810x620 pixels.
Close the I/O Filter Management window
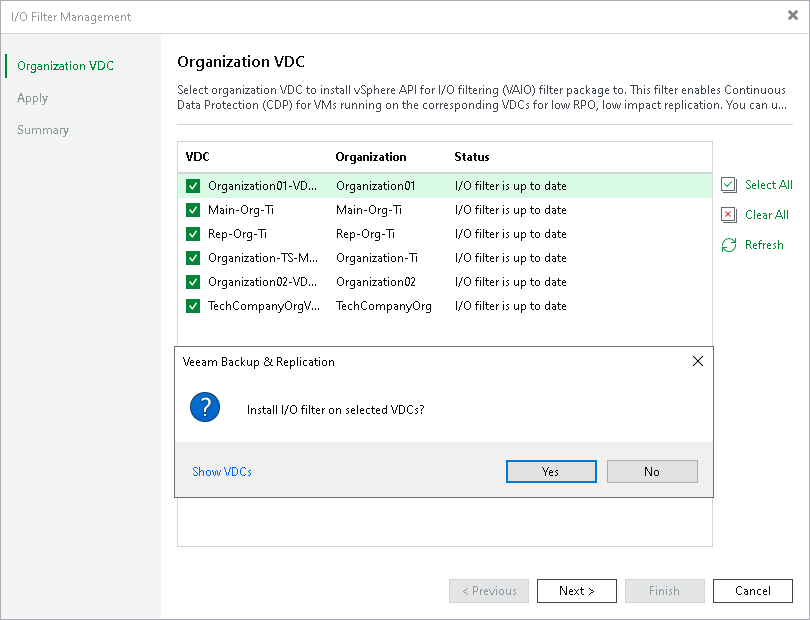(x=792, y=16)
